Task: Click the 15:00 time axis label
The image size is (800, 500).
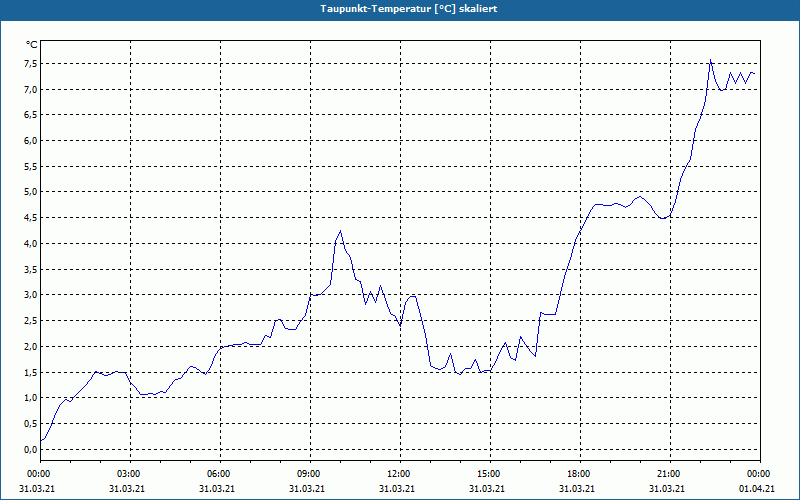Action: point(490,474)
